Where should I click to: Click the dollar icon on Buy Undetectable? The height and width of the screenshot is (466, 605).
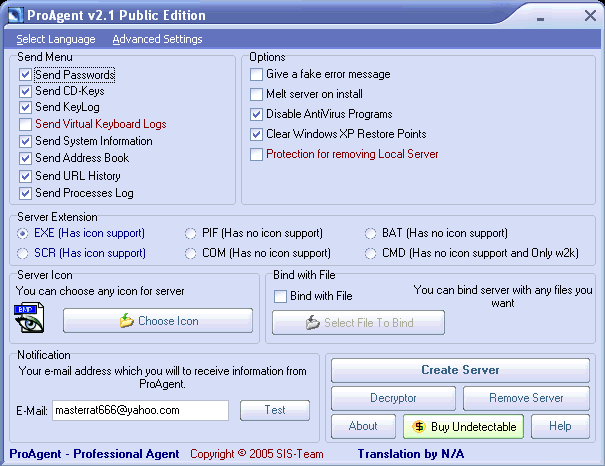[x=420, y=427]
